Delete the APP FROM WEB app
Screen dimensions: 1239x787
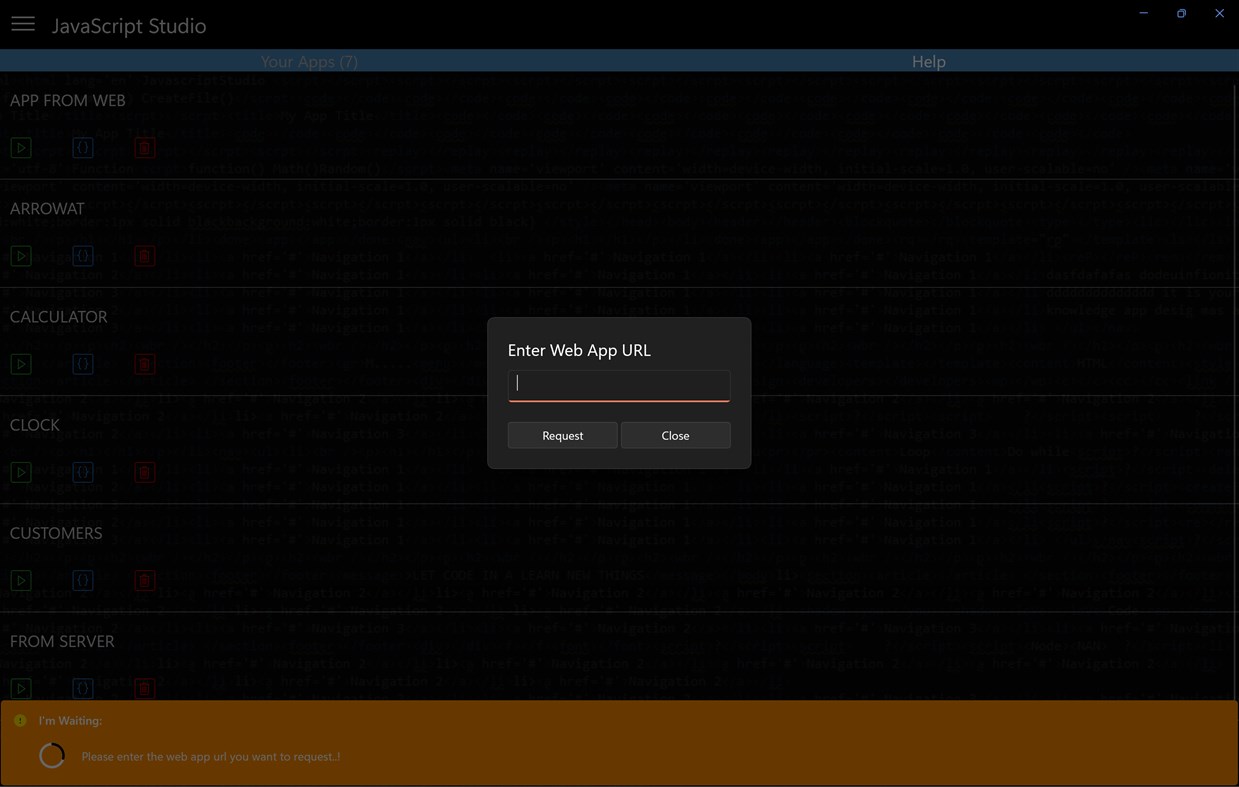tap(144, 148)
